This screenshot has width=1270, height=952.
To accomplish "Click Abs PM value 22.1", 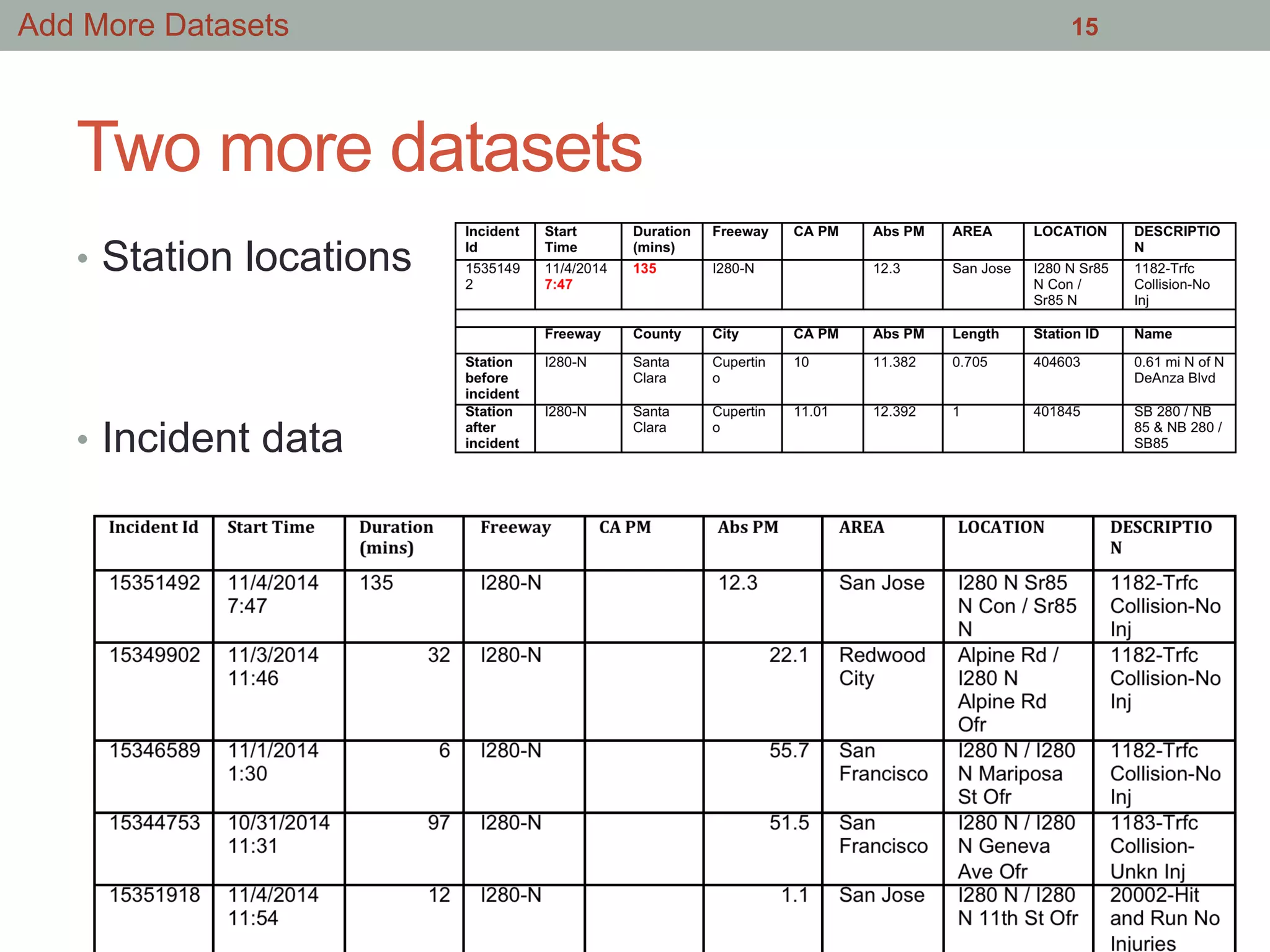I will tap(789, 655).
